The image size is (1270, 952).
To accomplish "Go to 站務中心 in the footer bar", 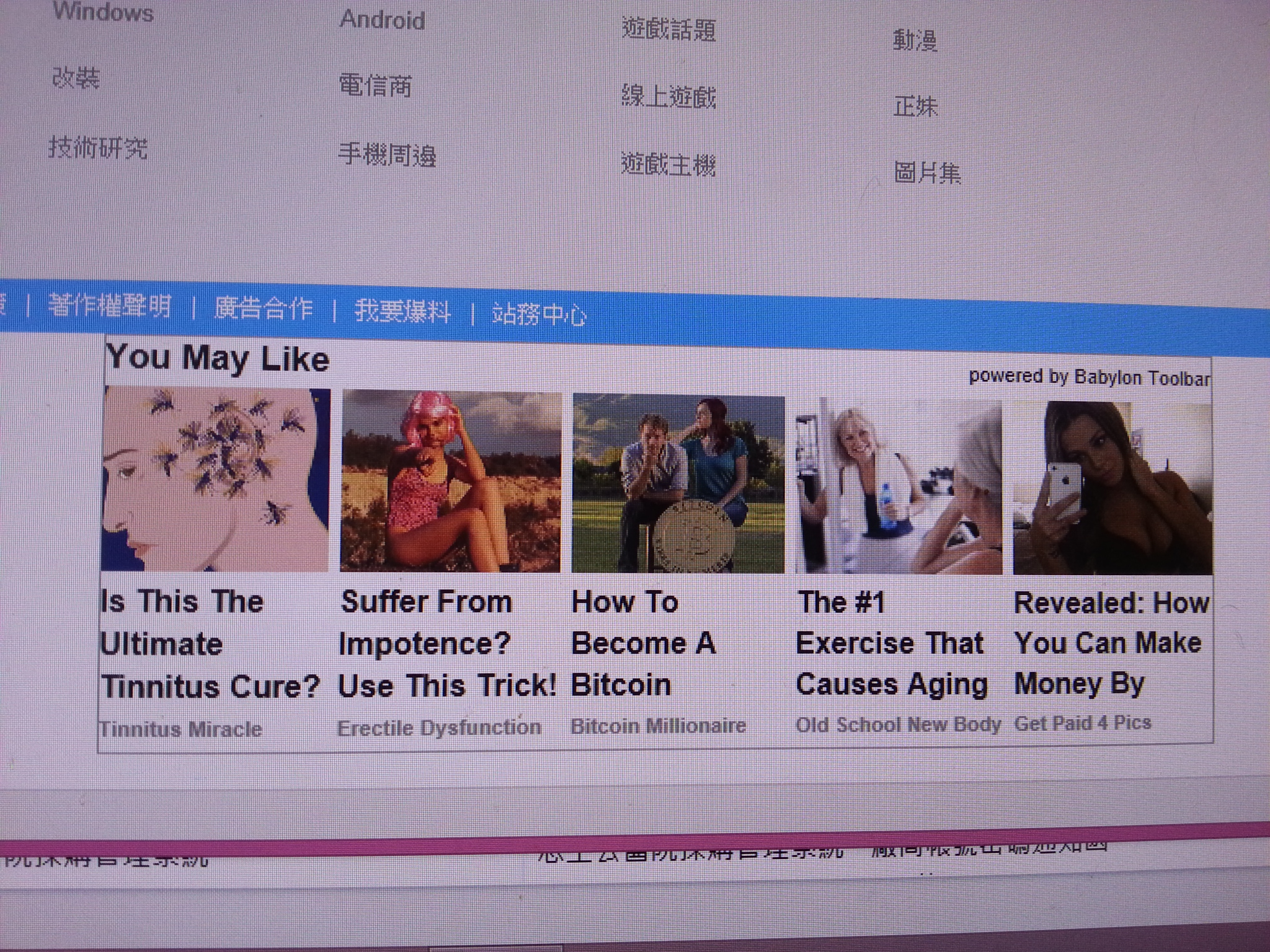I will pyautogui.click(x=539, y=315).
